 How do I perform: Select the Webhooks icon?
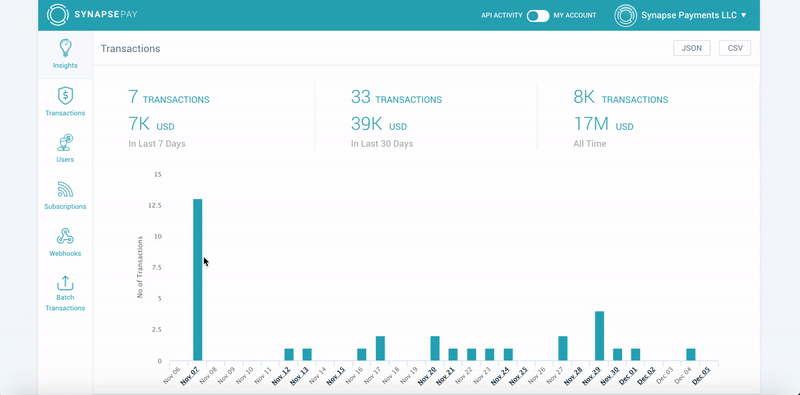pyautogui.click(x=65, y=236)
